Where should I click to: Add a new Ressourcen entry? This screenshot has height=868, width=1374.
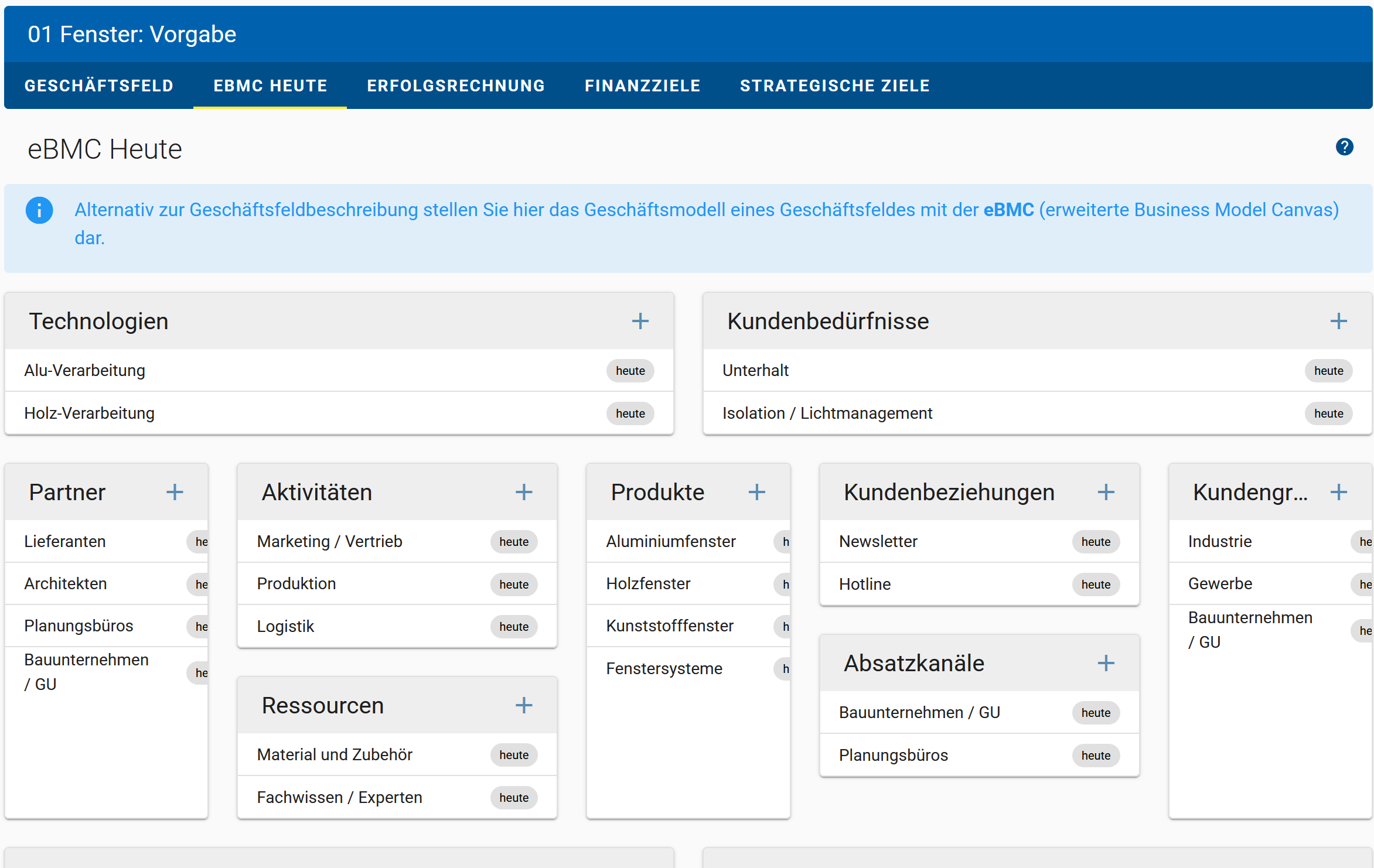point(524,705)
